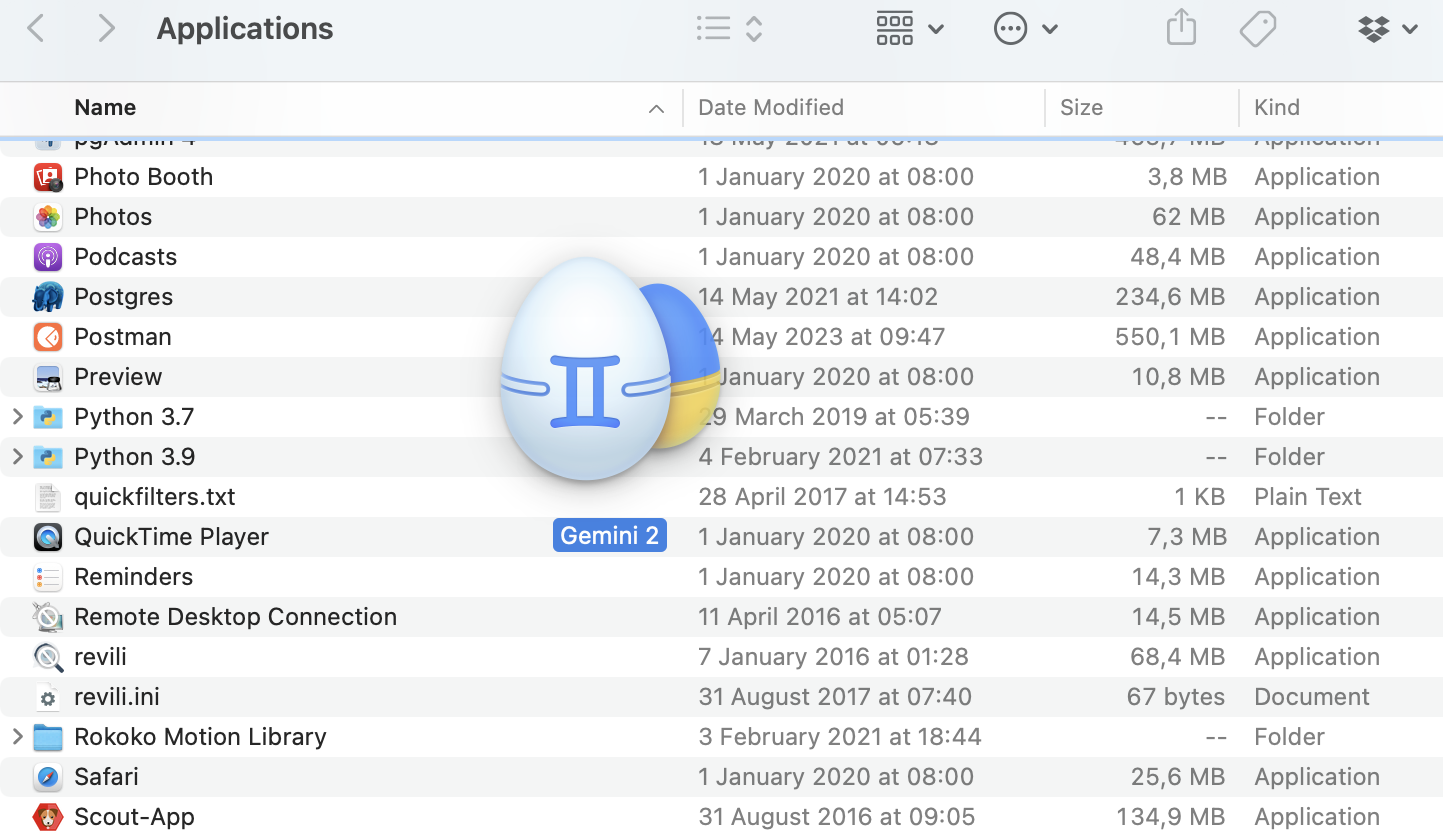Select the Scout-App file name

click(x=134, y=817)
